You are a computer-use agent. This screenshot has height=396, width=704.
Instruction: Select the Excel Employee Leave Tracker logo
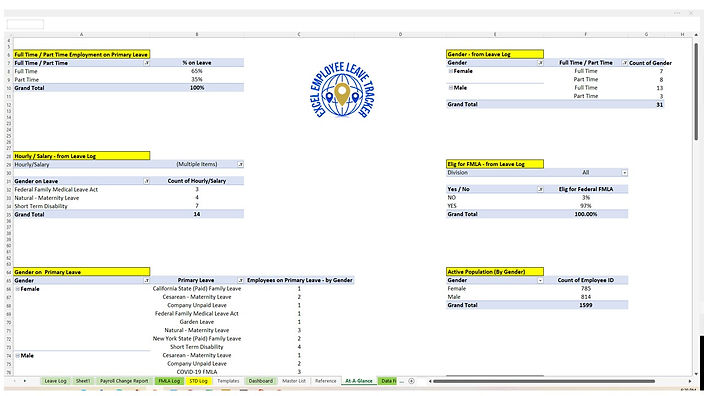point(343,90)
